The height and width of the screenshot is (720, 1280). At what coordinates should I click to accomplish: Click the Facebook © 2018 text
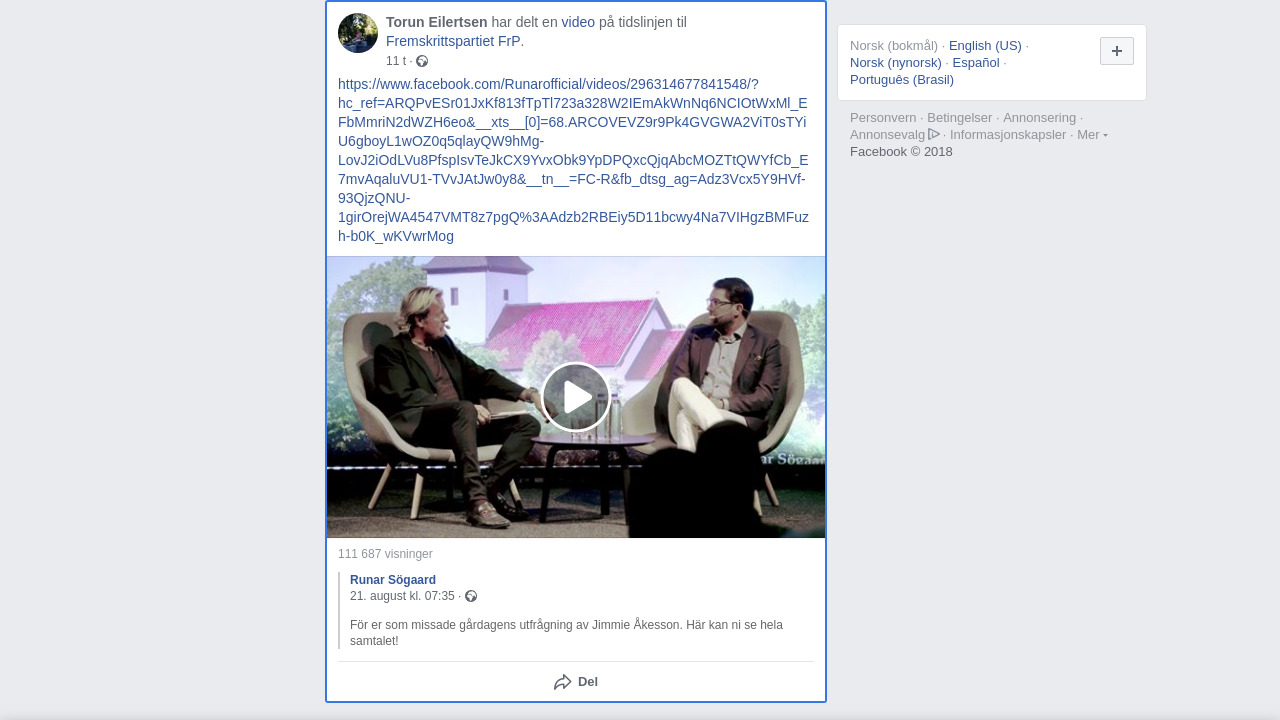(x=901, y=151)
